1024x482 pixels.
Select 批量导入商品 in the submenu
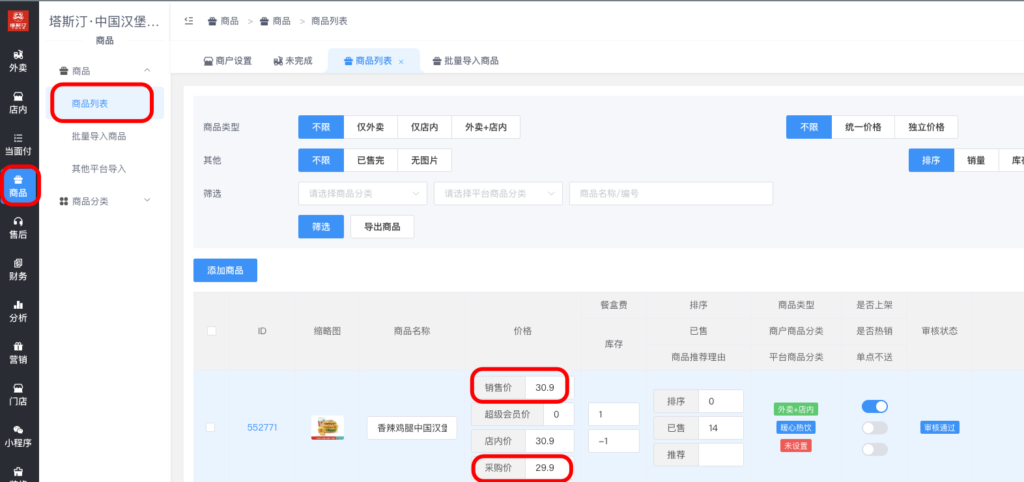coord(99,136)
